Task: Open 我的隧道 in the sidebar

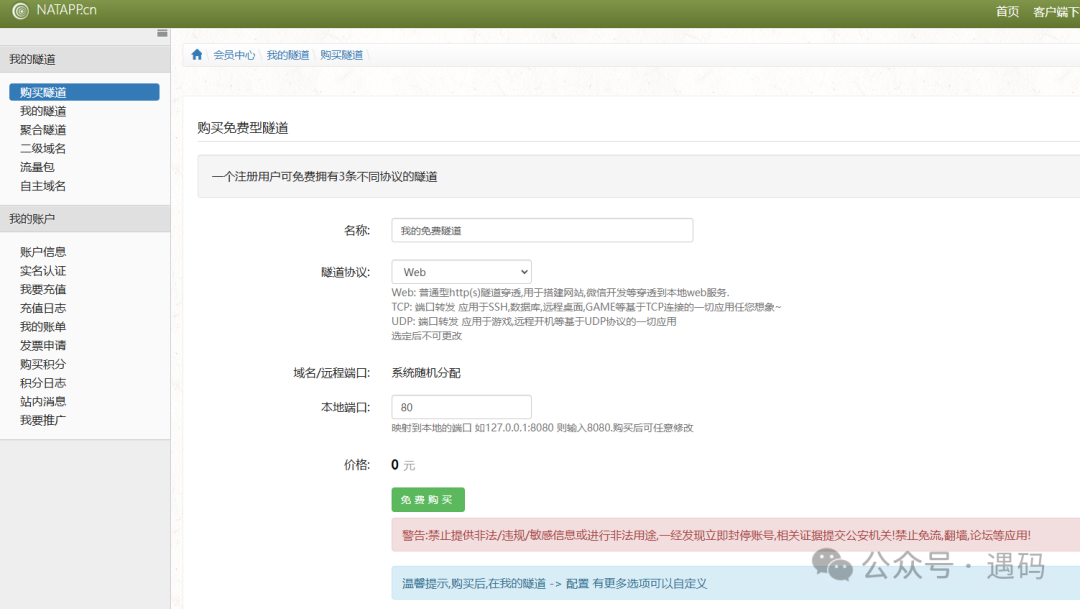Action: (43, 111)
